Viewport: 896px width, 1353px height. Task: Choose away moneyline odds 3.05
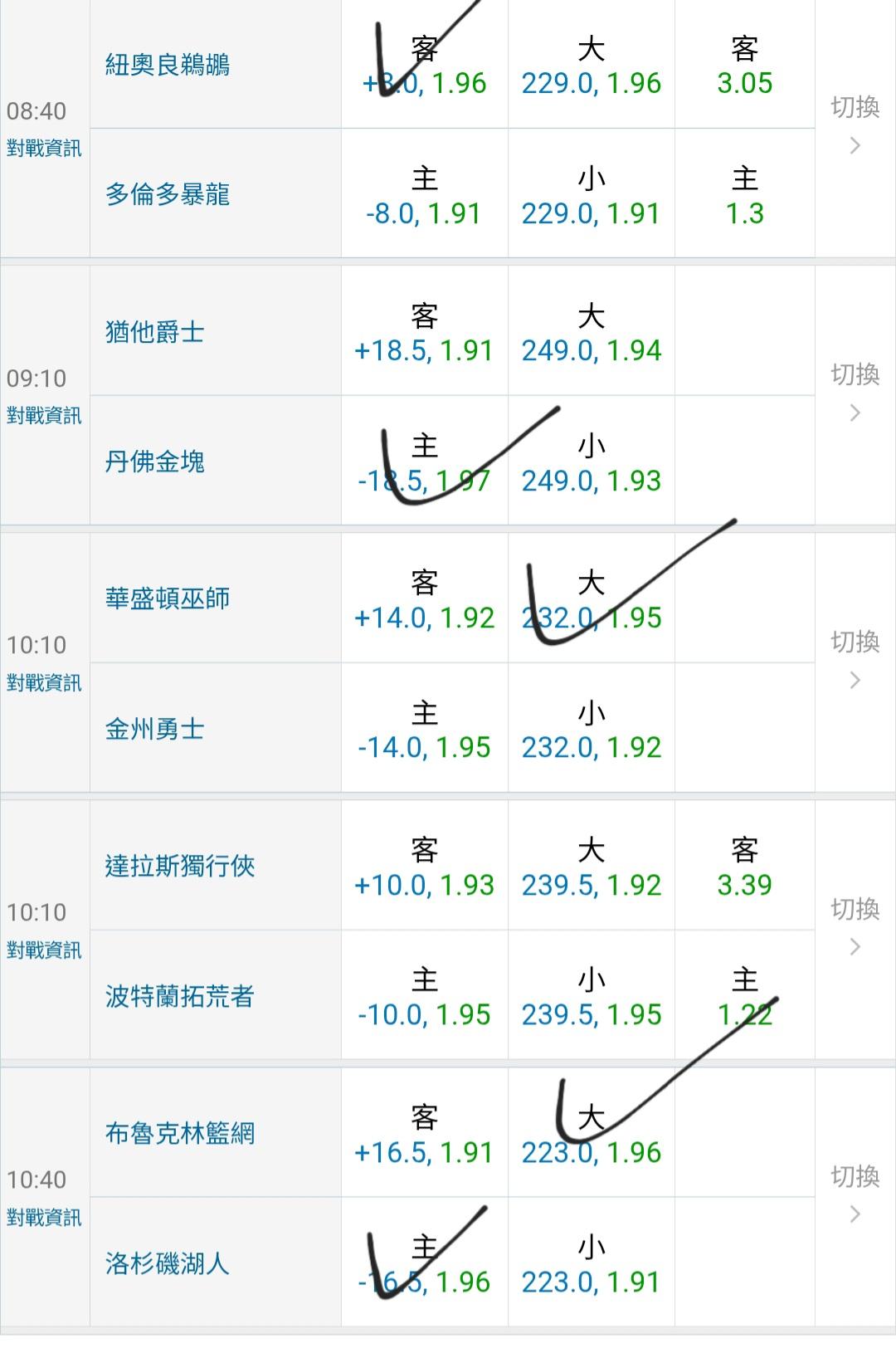pyautogui.click(x=744, y=66)
